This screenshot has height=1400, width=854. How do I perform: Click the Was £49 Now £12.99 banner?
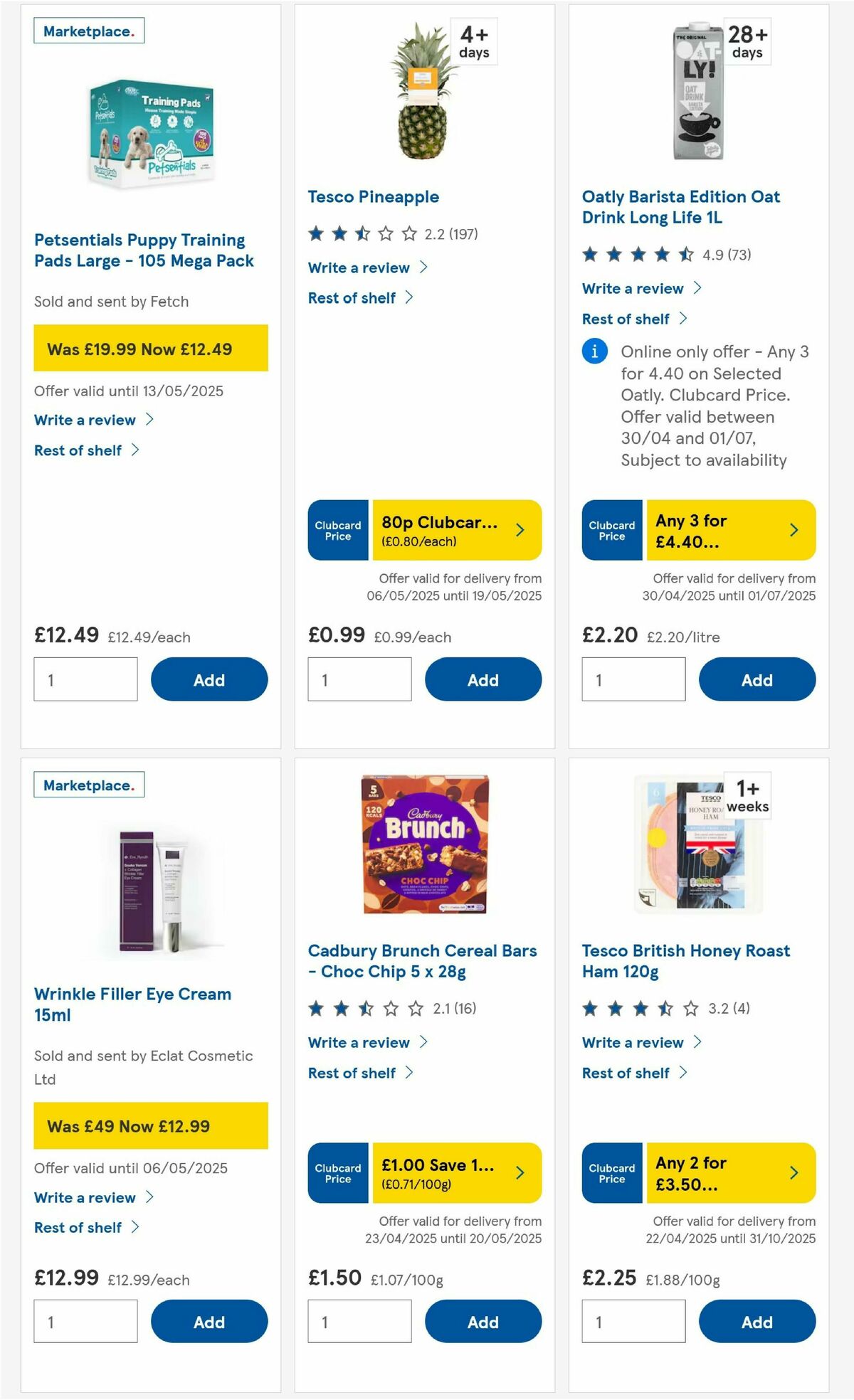click(149, 1126)
